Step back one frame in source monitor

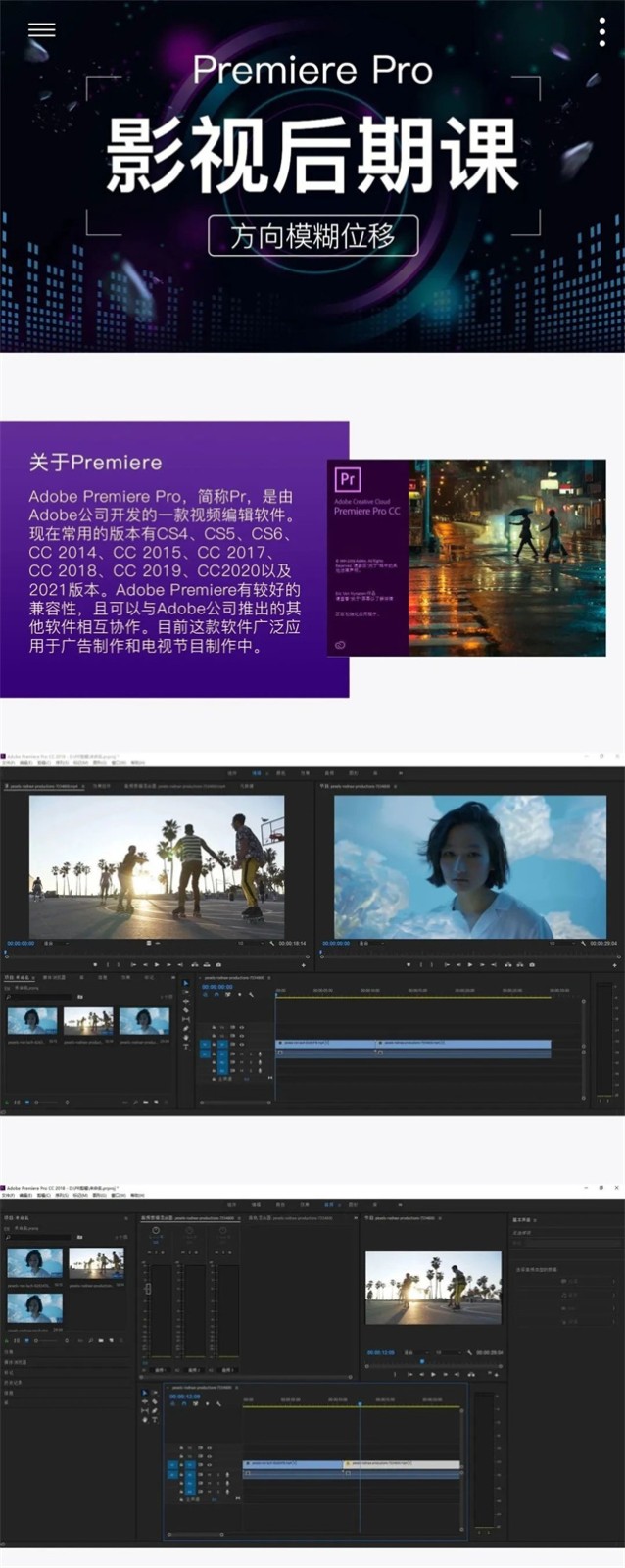[145, 965]
